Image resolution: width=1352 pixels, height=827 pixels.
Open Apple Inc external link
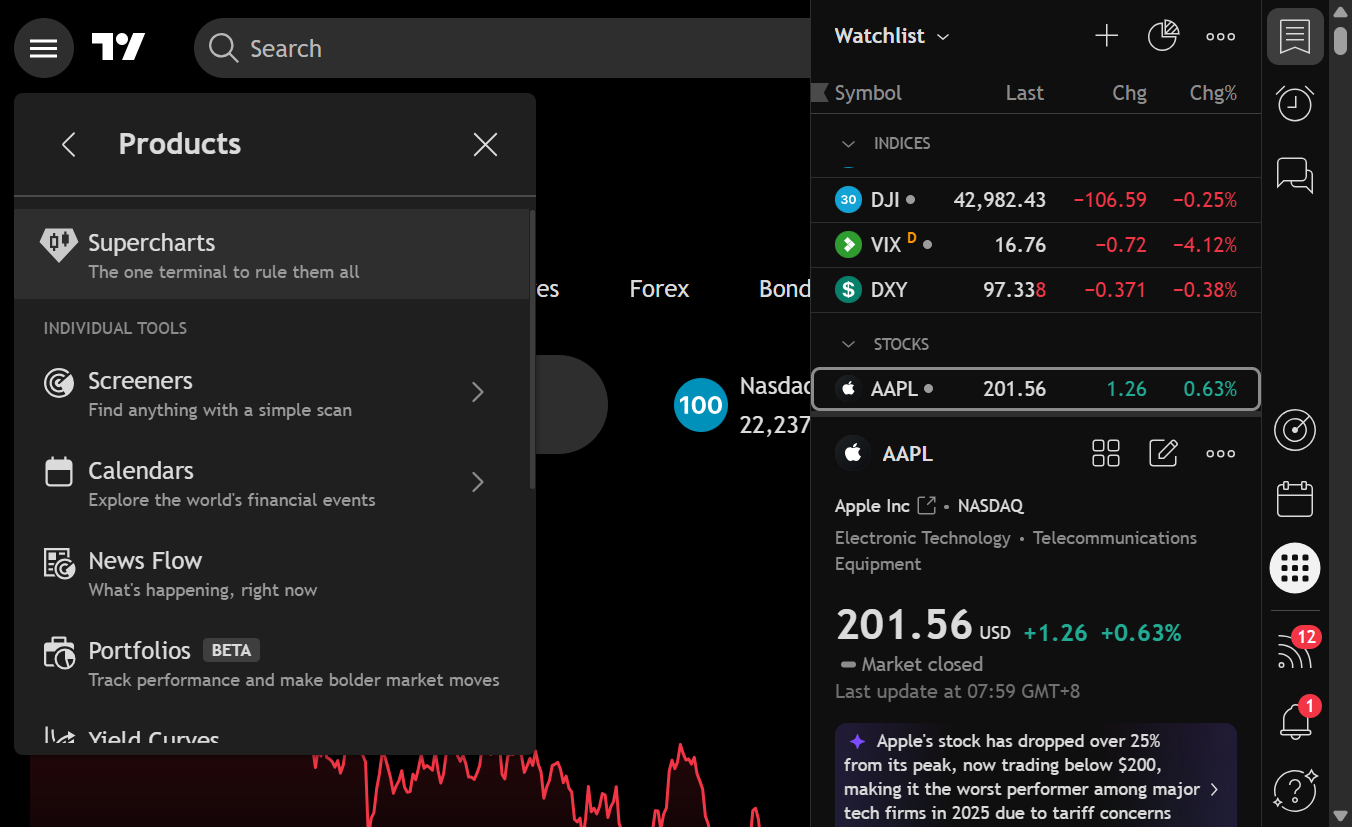[x=927, y=506]
